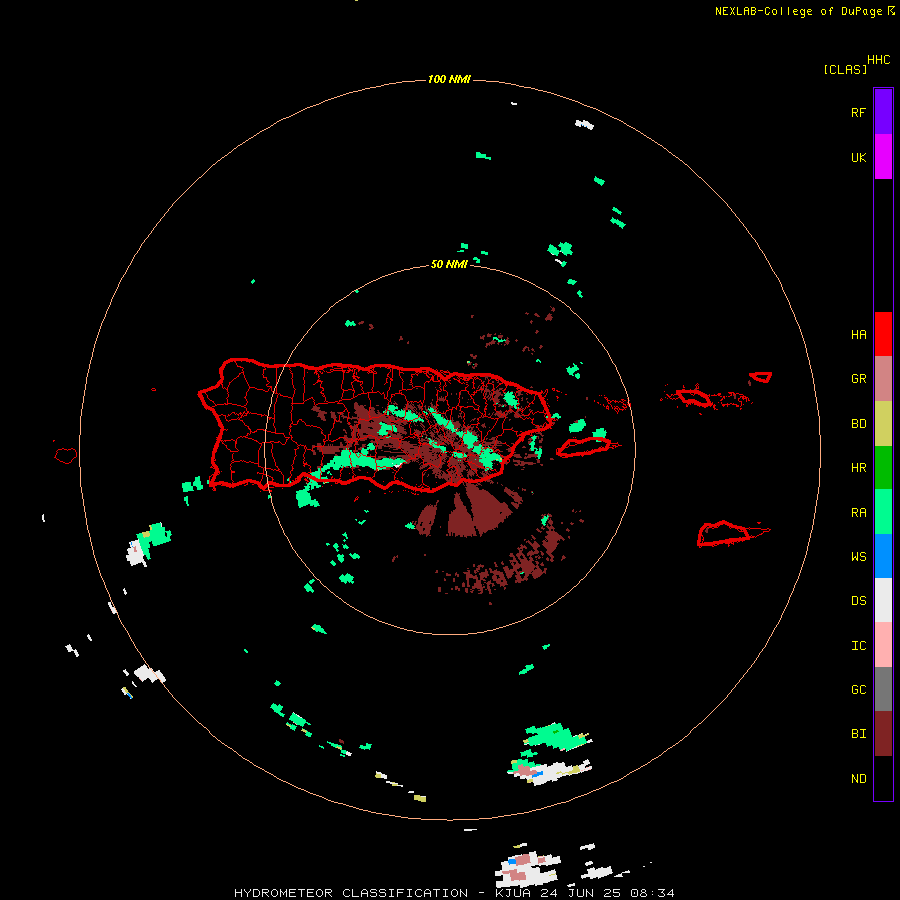
Task: Click the "[CLAS]" legend header text
Action: coord(845,69)
